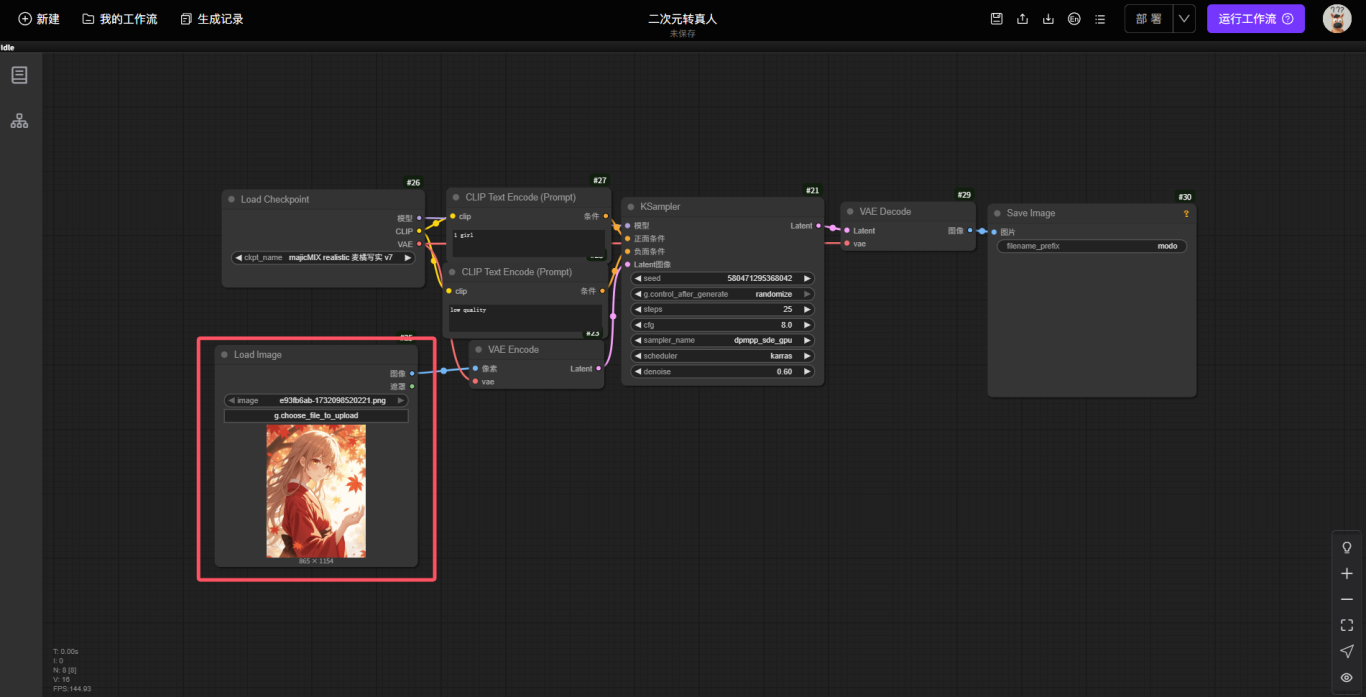Click the lightbulb icon in canvas controls
Viewport: 1366px width, 697px height.
click(1347, 547)
